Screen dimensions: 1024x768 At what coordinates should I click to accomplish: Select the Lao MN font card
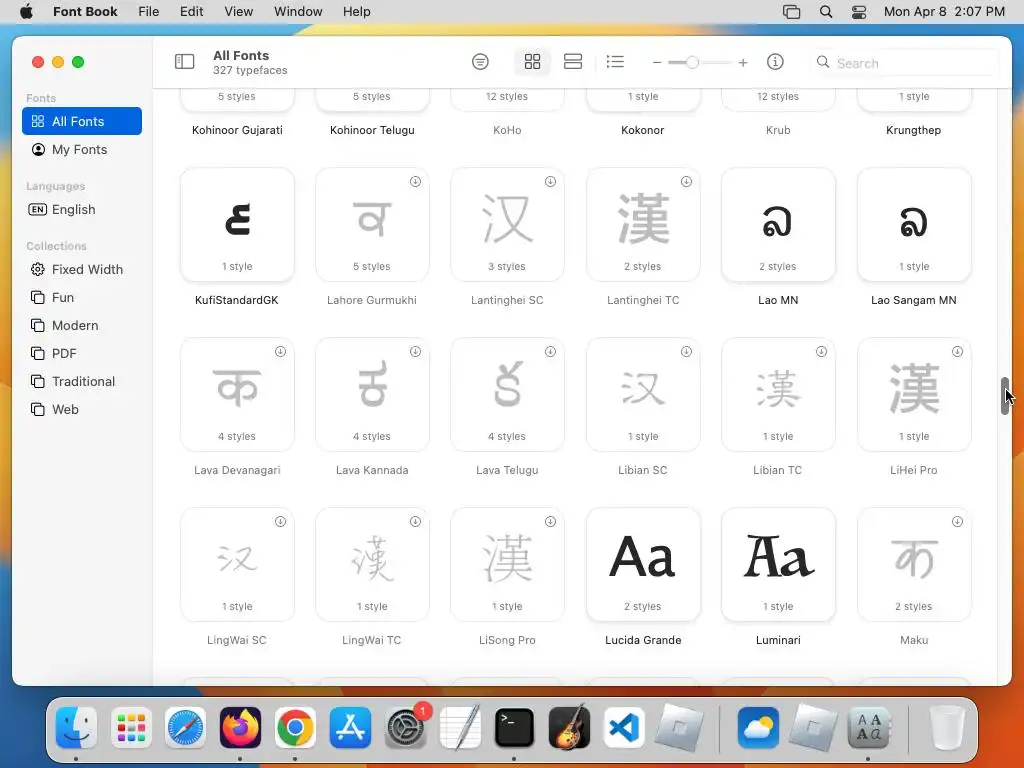click(778, 225)
